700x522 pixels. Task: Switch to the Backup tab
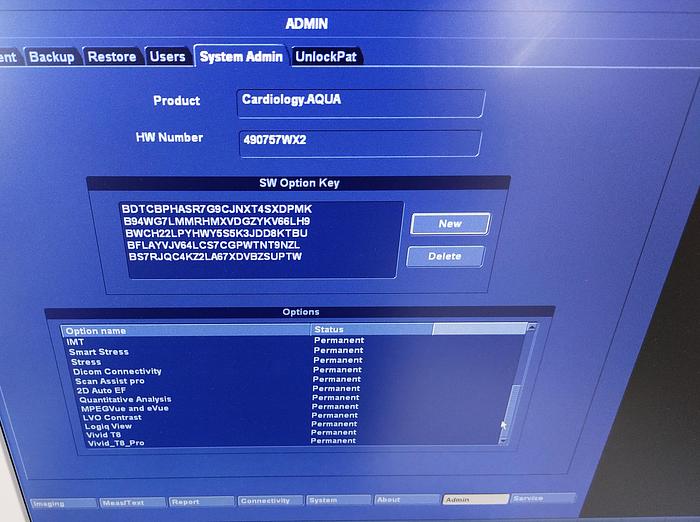click(x=52, y=57)
